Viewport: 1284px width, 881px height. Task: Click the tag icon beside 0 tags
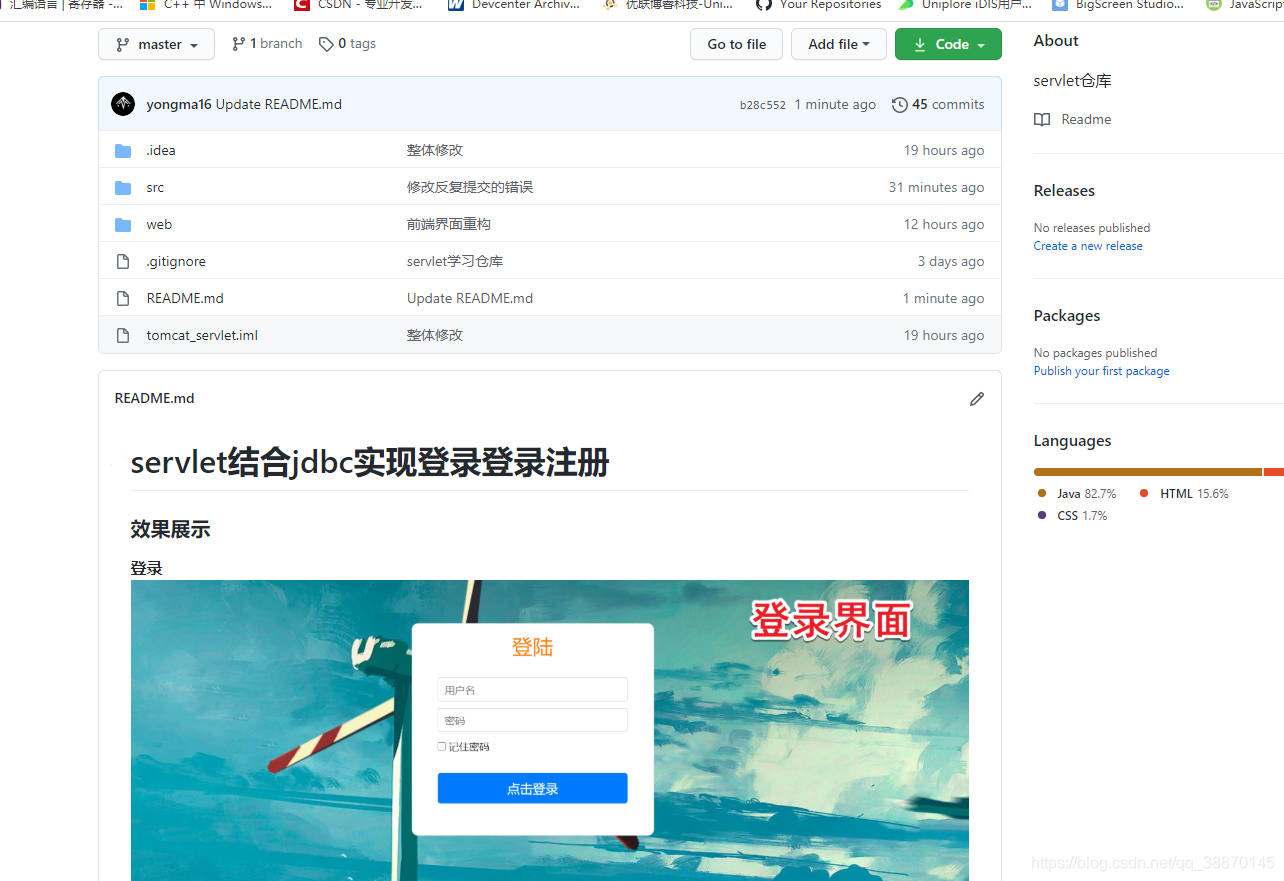326,44
